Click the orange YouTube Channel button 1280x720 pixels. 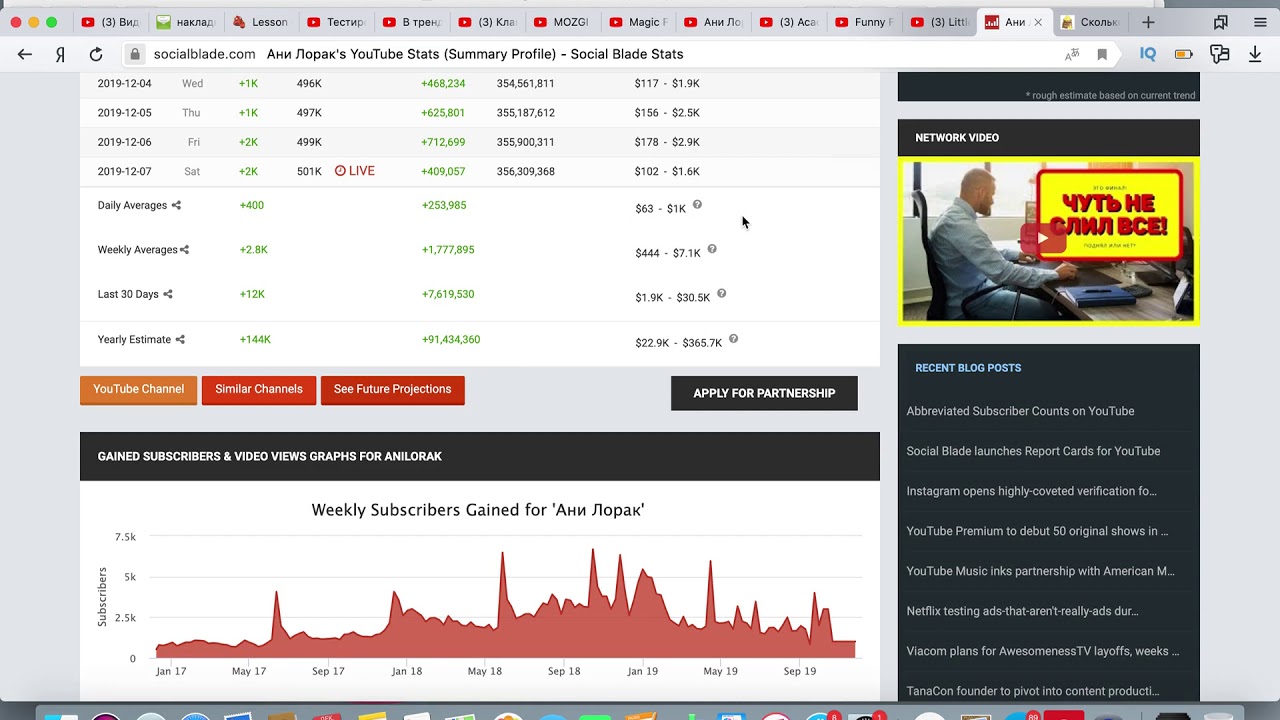coord(139,390)
